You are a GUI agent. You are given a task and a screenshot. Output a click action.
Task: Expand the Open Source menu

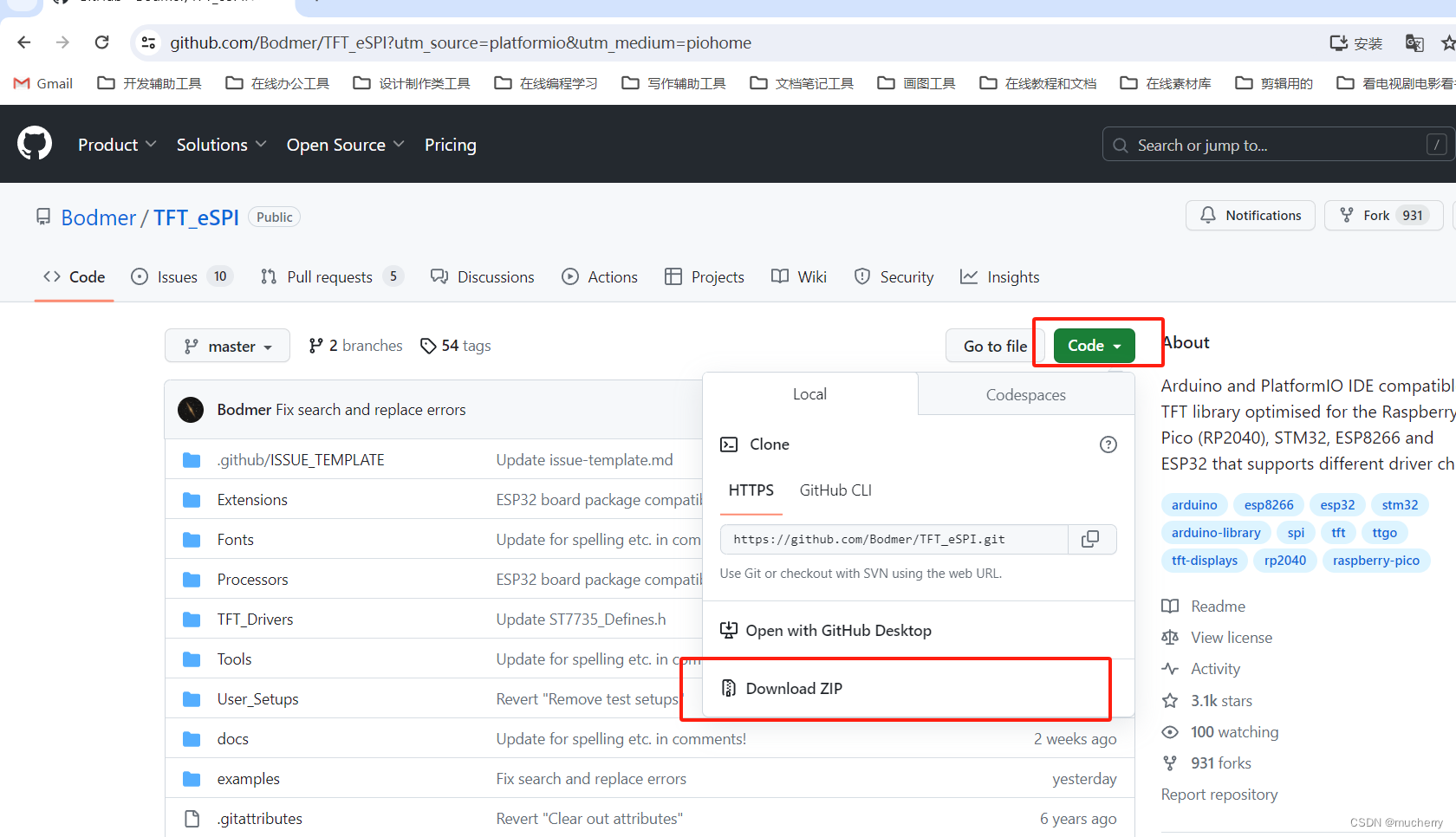pos(345,145)
